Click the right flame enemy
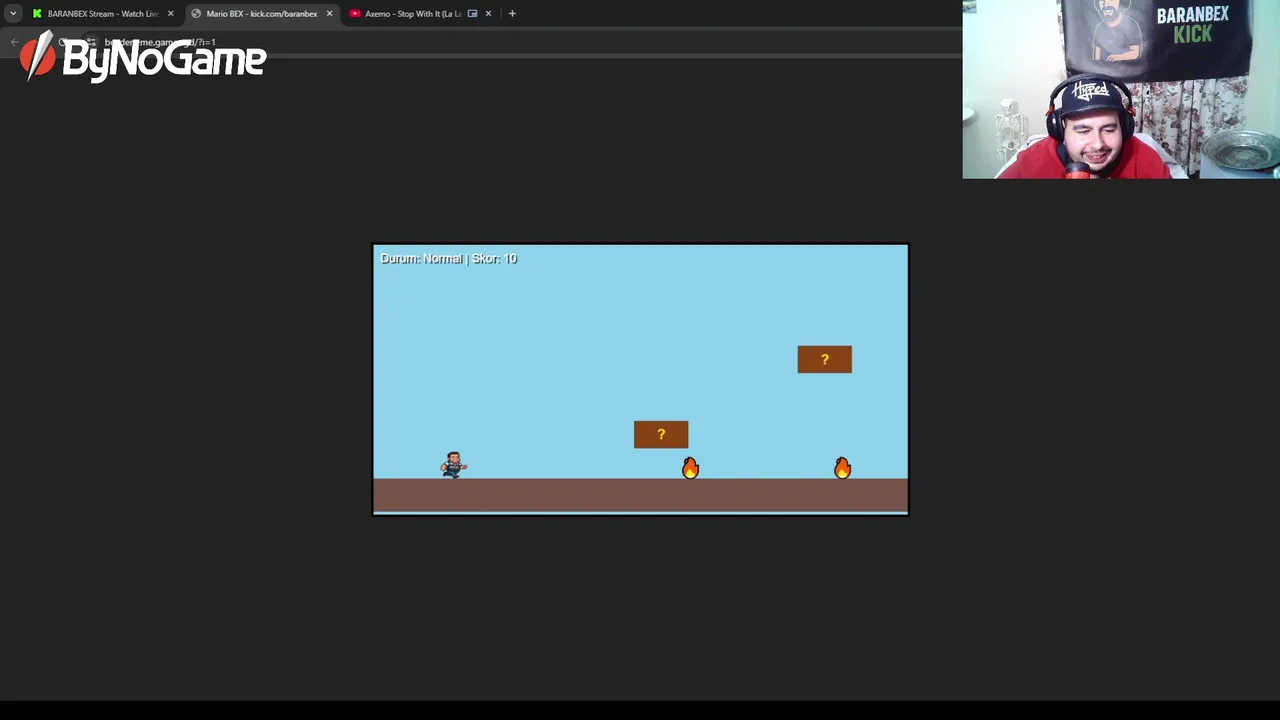Image resolution: width=1280 pixels, height=720 pixels. (x=842, y=467)
